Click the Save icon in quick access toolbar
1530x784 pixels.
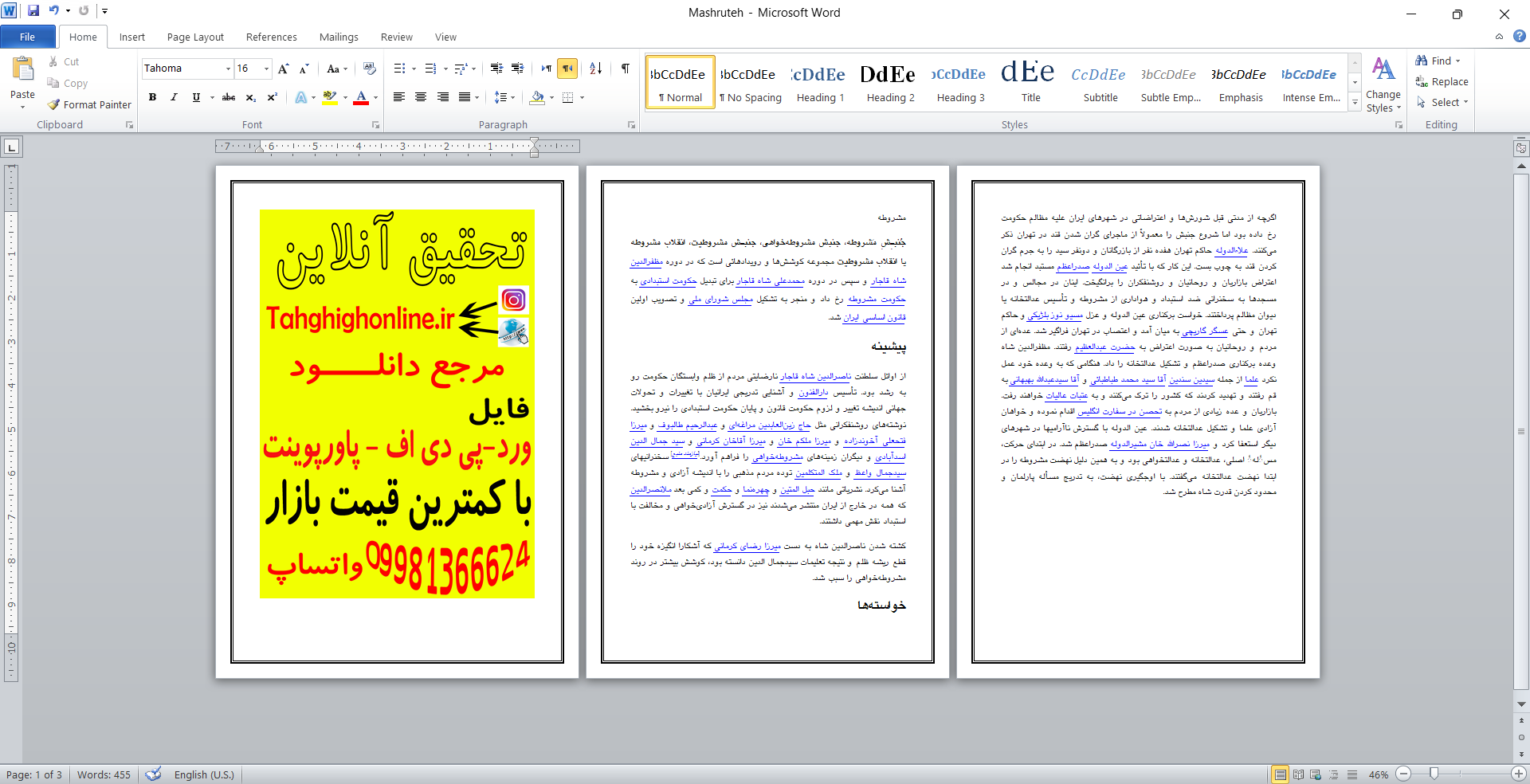33,11
